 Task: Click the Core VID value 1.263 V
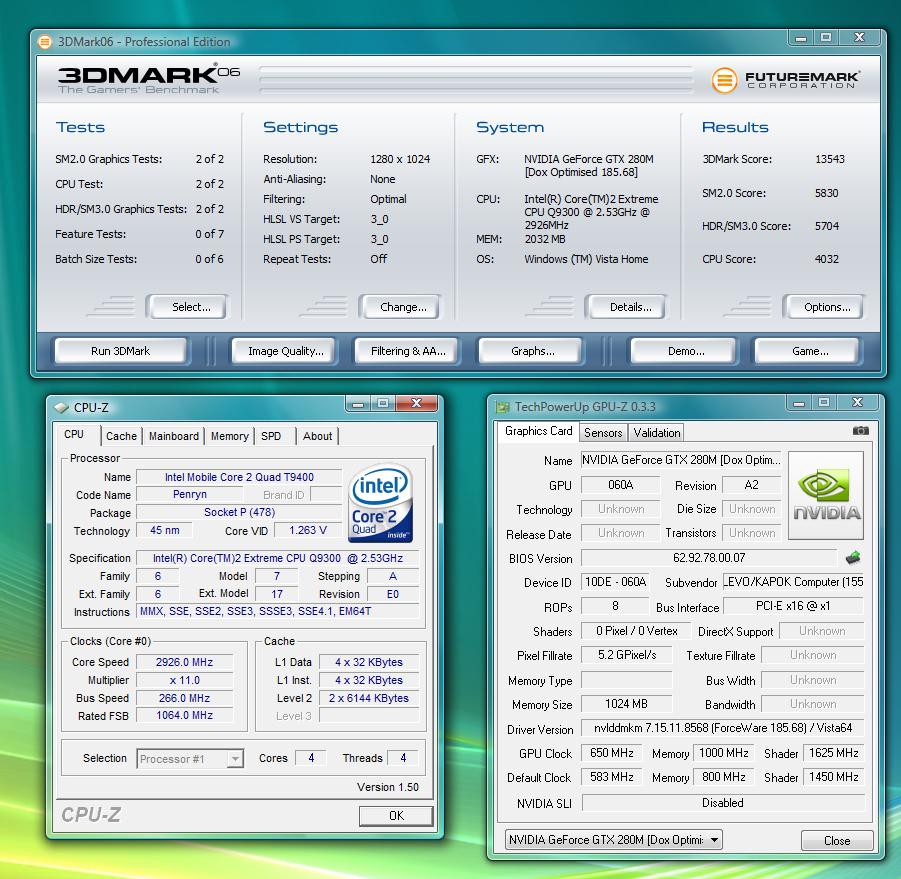click(308, 530)
